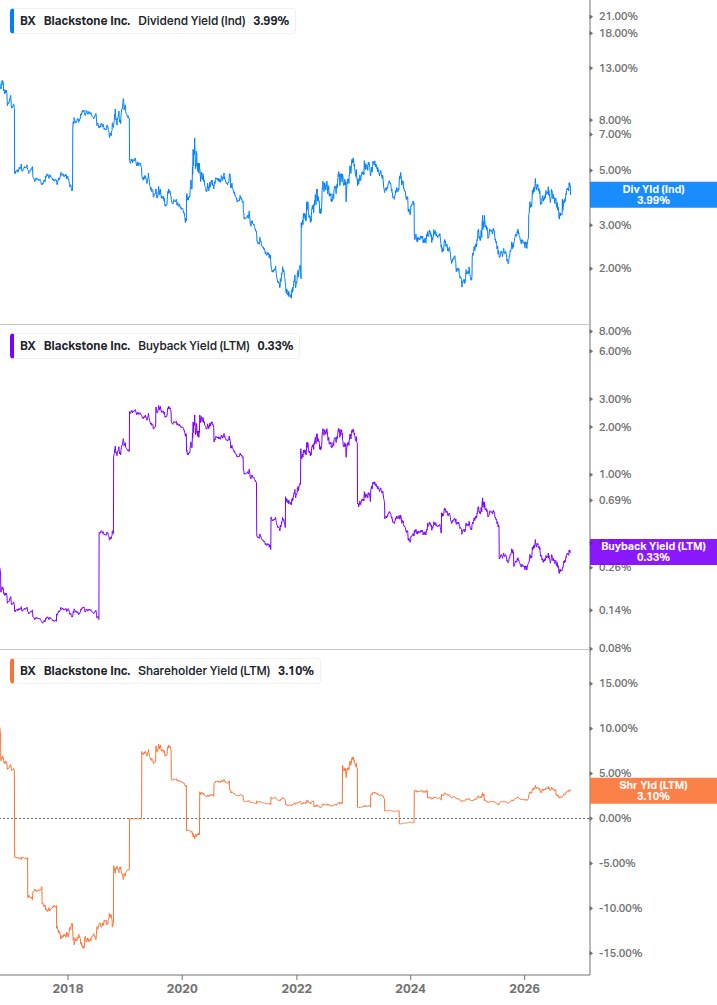This screenshot has width=717, height=1005.
Task: Click the -5.00% axis value on shareholder chart
Action: click(617, 863)
